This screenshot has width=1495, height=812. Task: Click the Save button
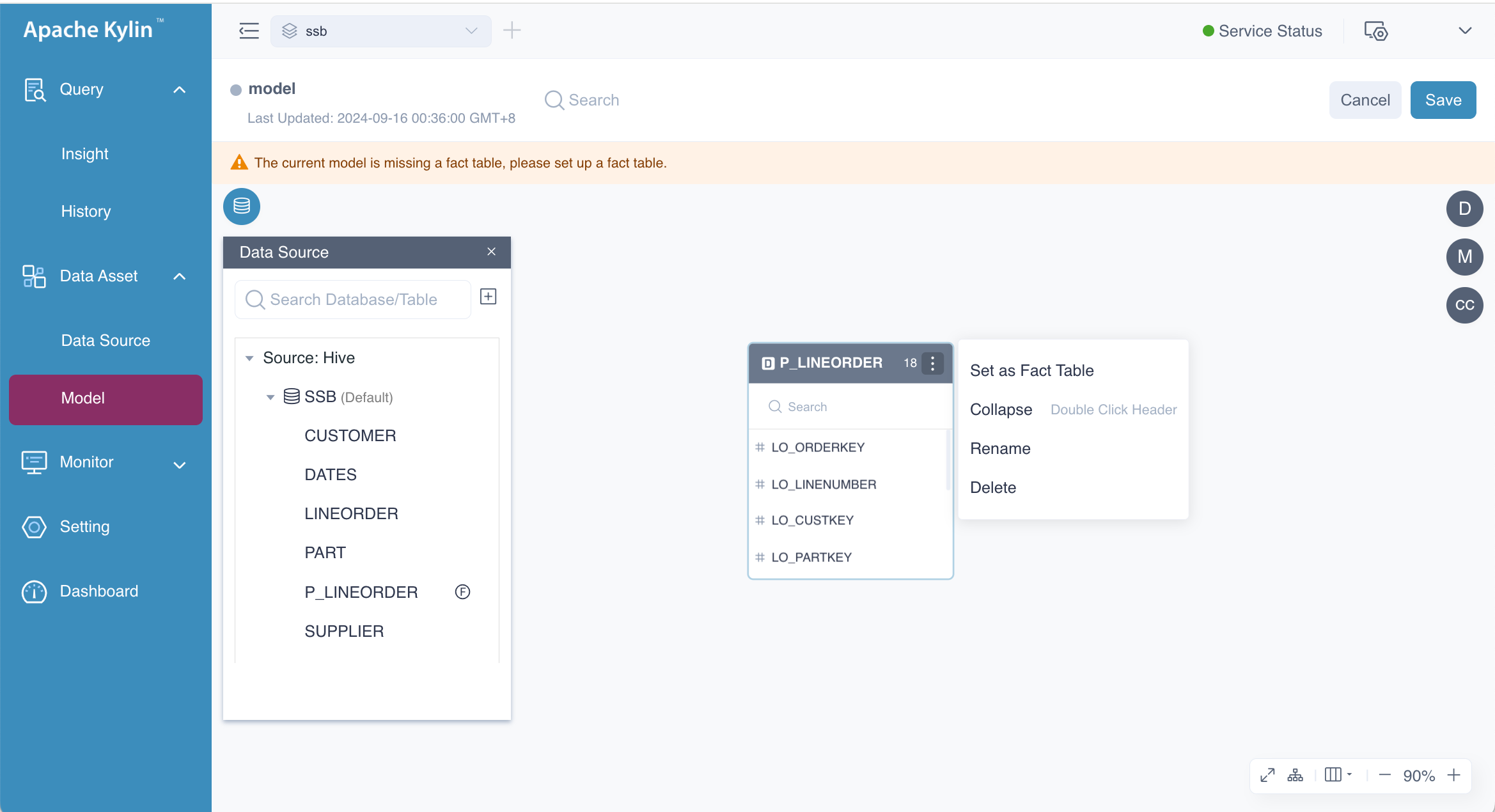pos(1443,100)
